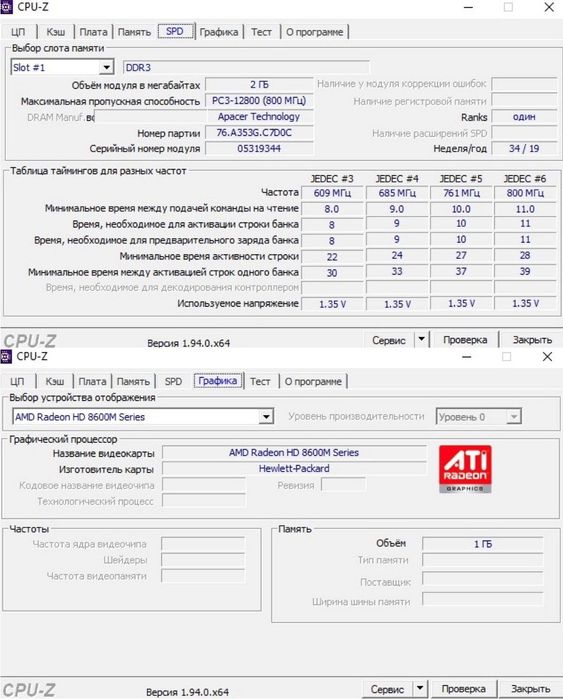This screenshot has height=699, width=563.
Task: Click the 8.0 CAS latency under JEDEC #3
Action: click(x=332, y=209)
